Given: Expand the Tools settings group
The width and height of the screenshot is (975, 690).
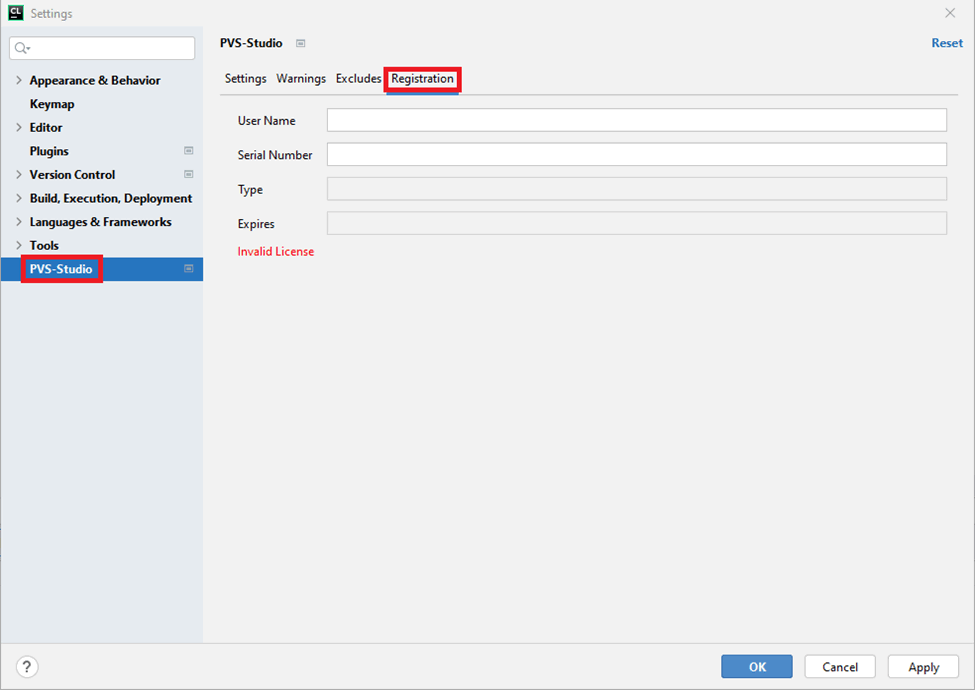Looking at the screenshot, I should 19,246.
